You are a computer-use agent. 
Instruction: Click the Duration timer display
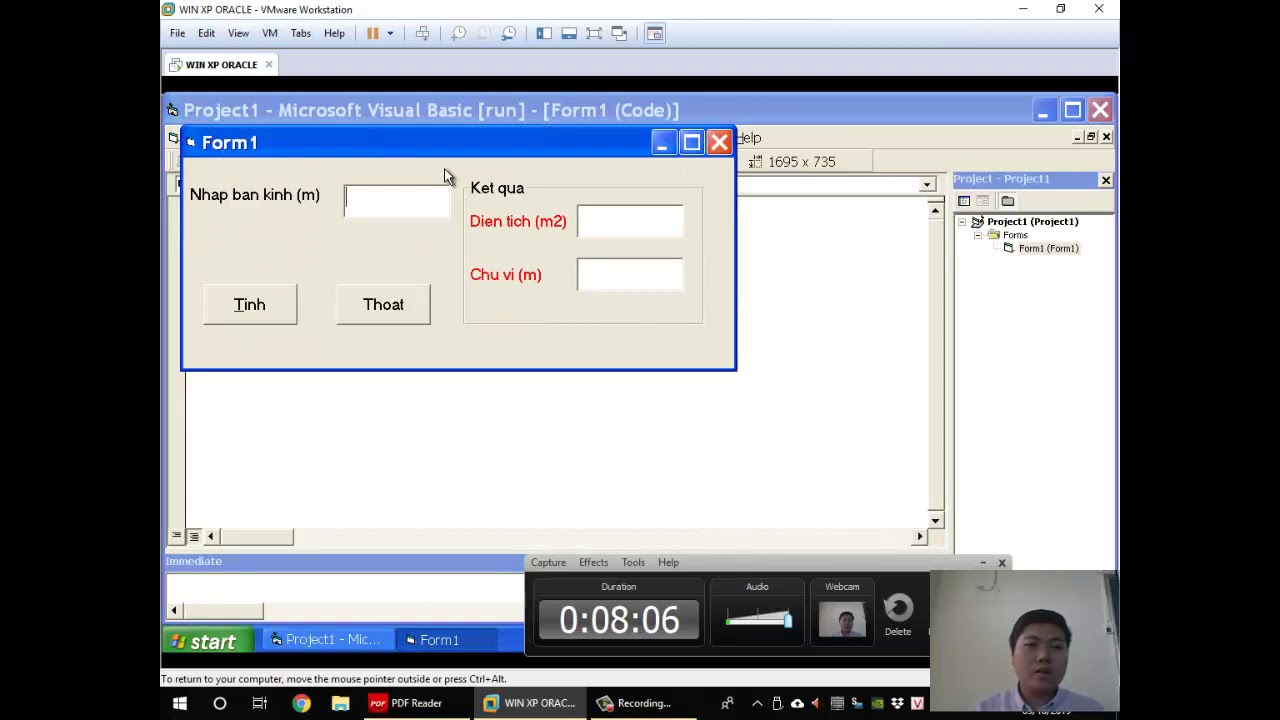pos(619,620)
